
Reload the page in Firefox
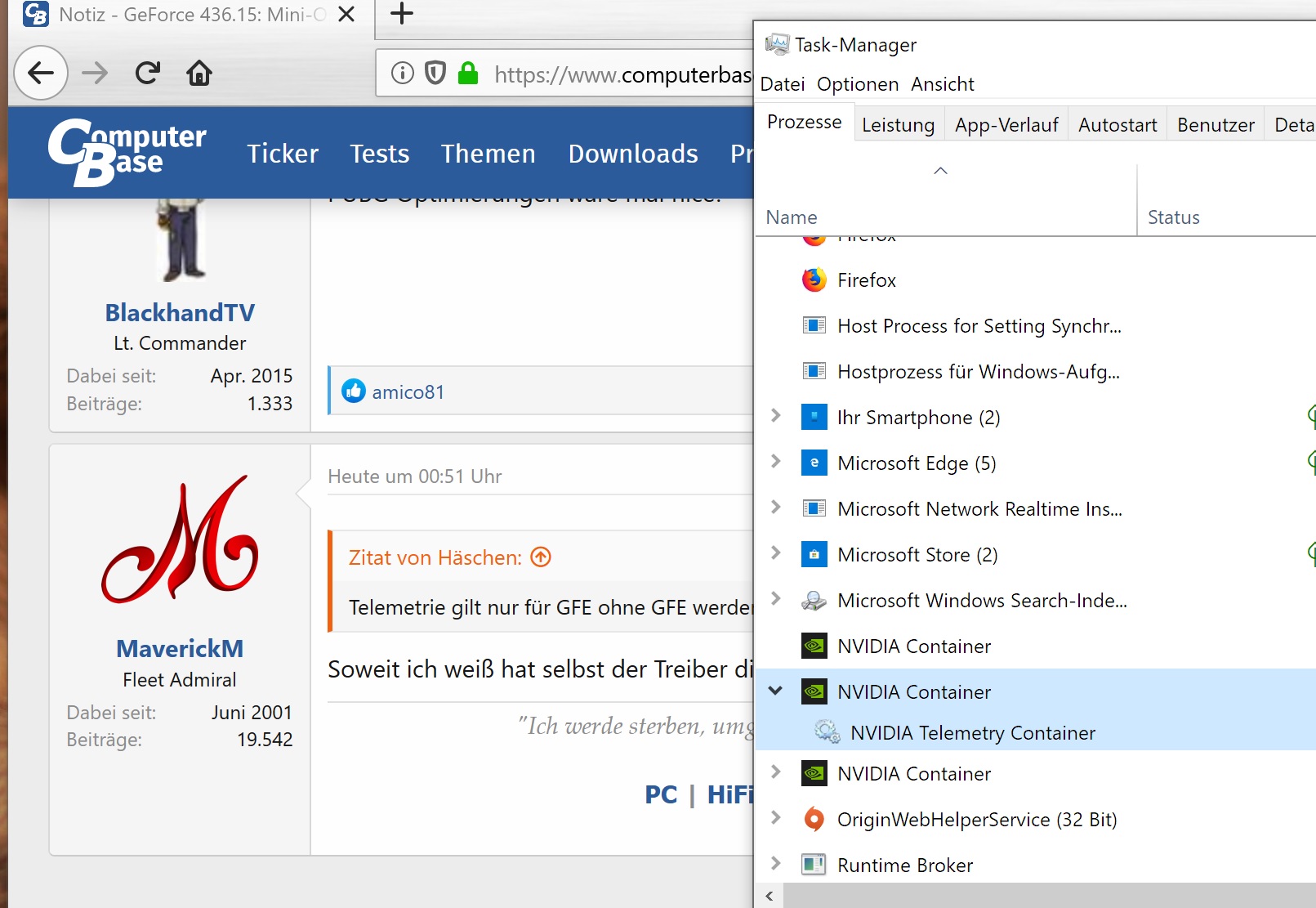coord(148,74)
